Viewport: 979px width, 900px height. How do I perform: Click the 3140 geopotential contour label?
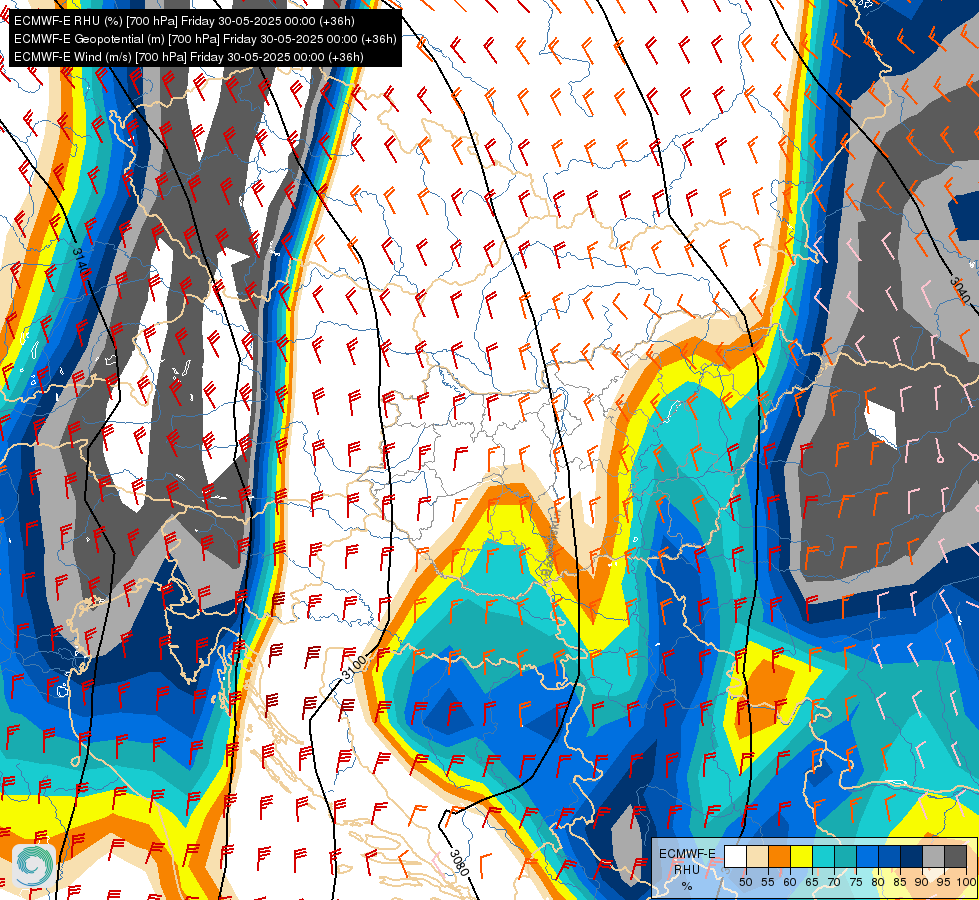click(x=81, y=263)
